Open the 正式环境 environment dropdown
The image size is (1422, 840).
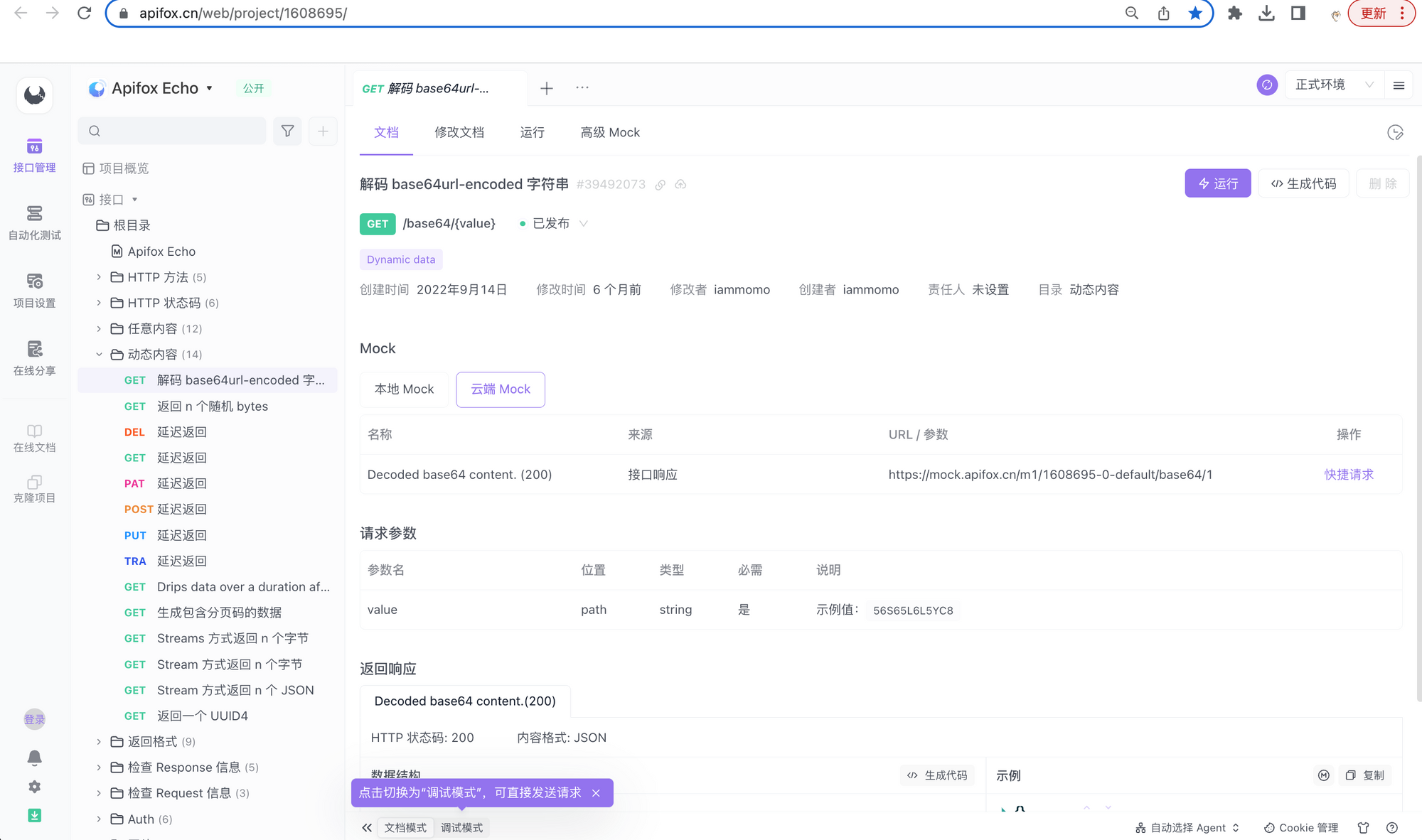(1334, 85)
